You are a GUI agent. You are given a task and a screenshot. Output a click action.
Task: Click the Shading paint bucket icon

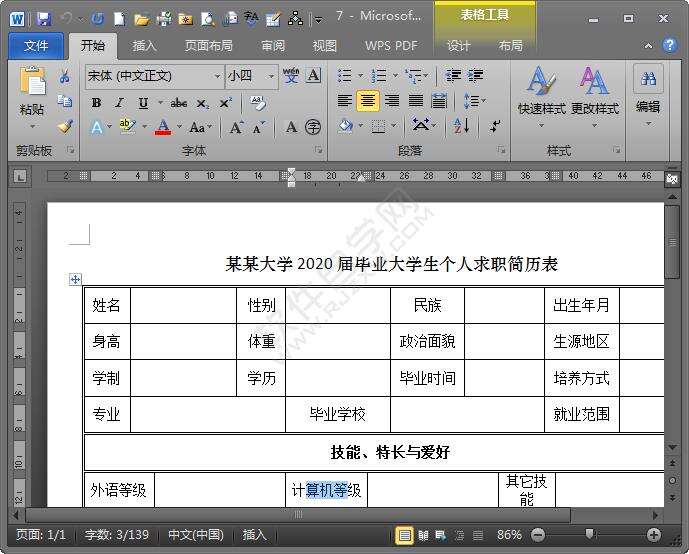346,127
